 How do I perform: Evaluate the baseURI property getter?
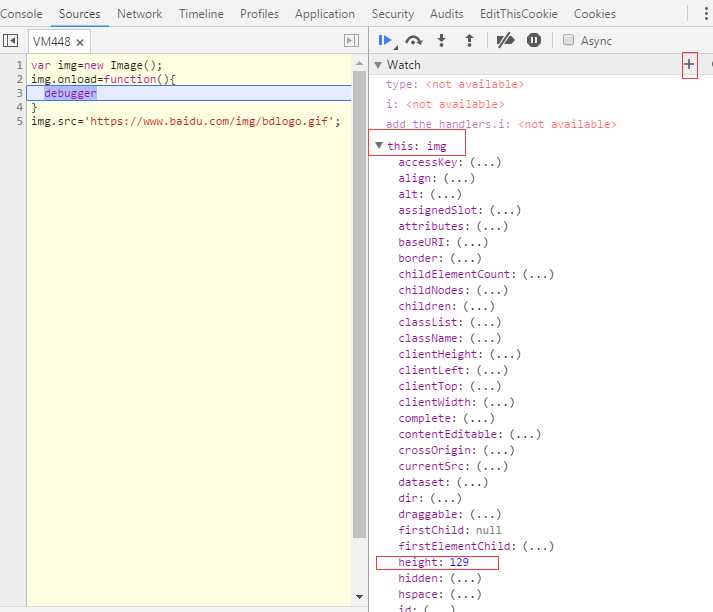(472, 242)
